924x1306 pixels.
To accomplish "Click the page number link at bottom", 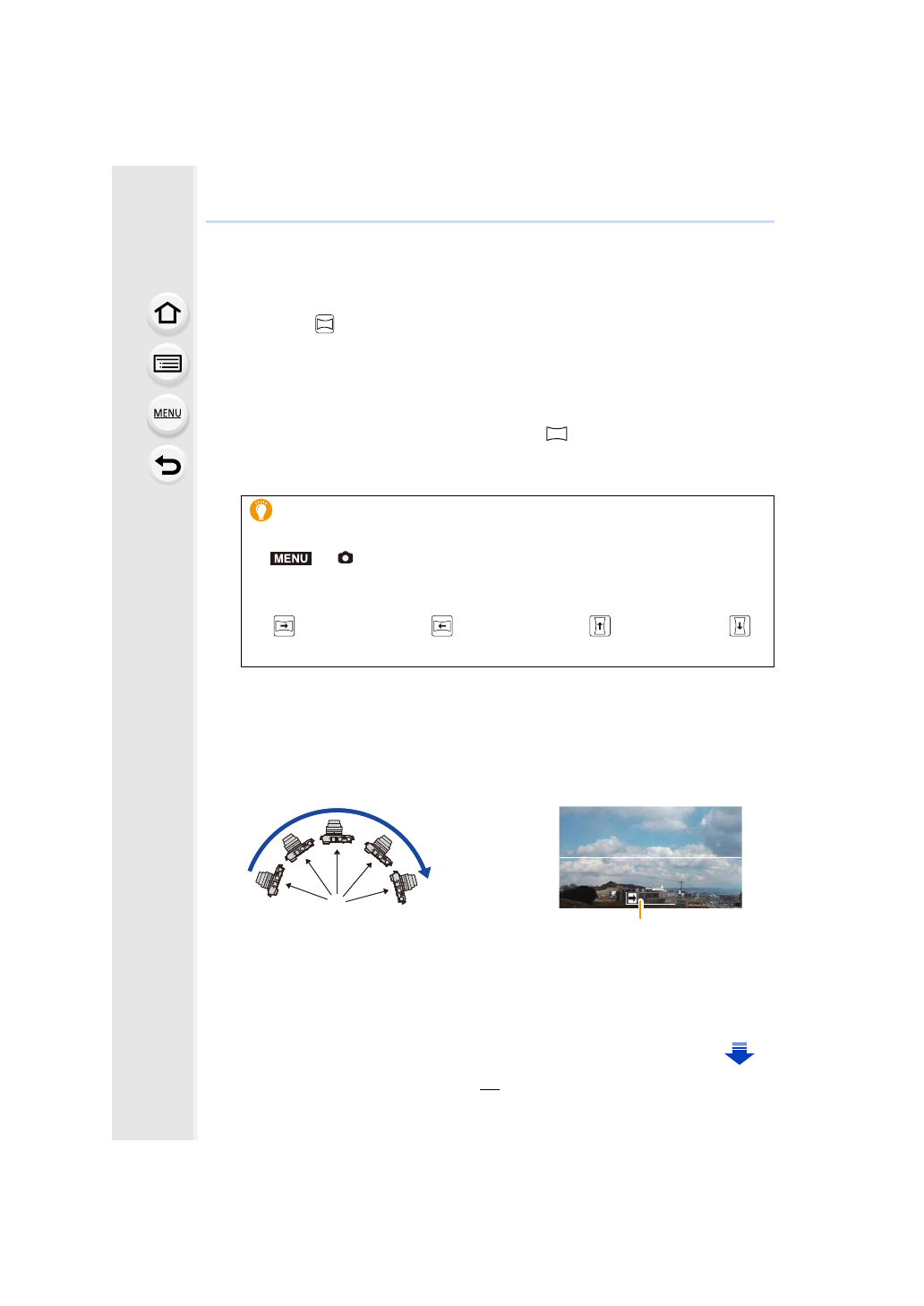I will 490,1084.
